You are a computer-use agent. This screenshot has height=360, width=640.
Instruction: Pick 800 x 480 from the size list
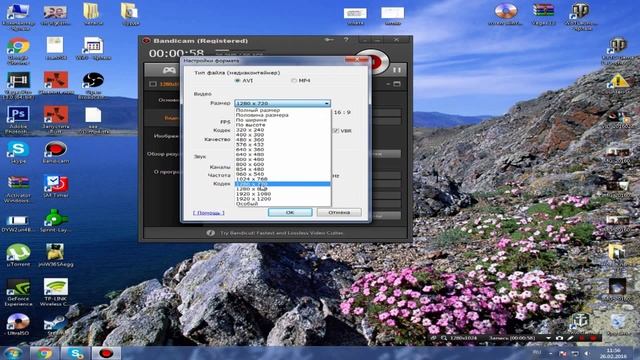[x=282, y=159]
